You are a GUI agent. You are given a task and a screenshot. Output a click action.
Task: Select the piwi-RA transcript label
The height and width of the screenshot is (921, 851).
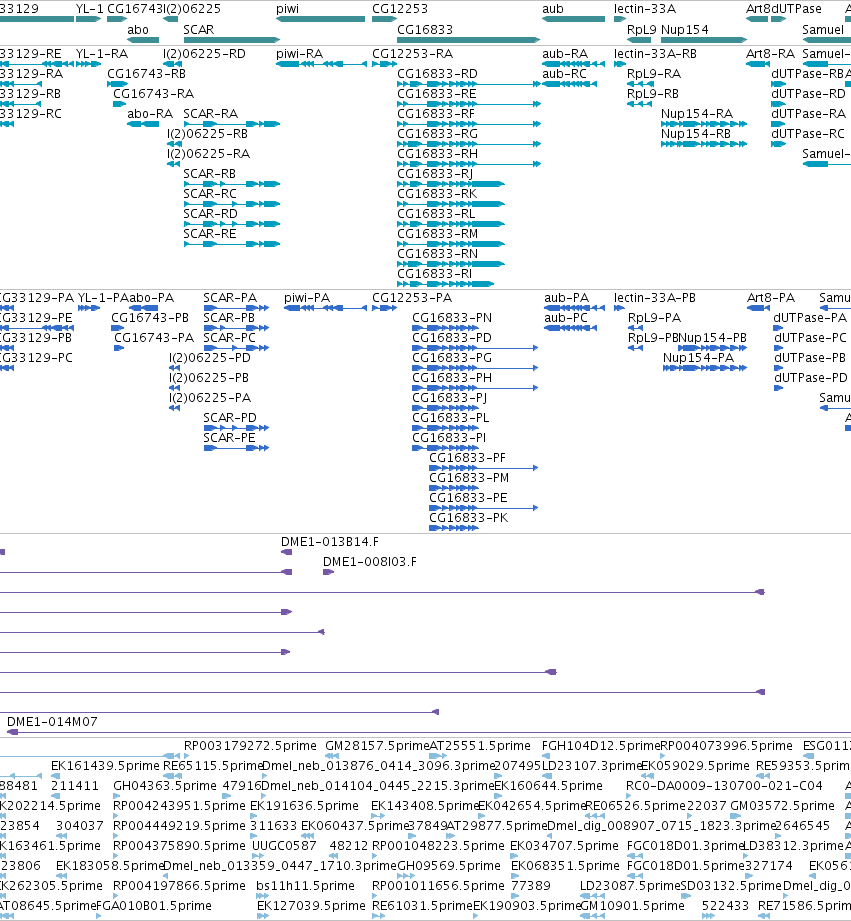(x=300, y=54)
